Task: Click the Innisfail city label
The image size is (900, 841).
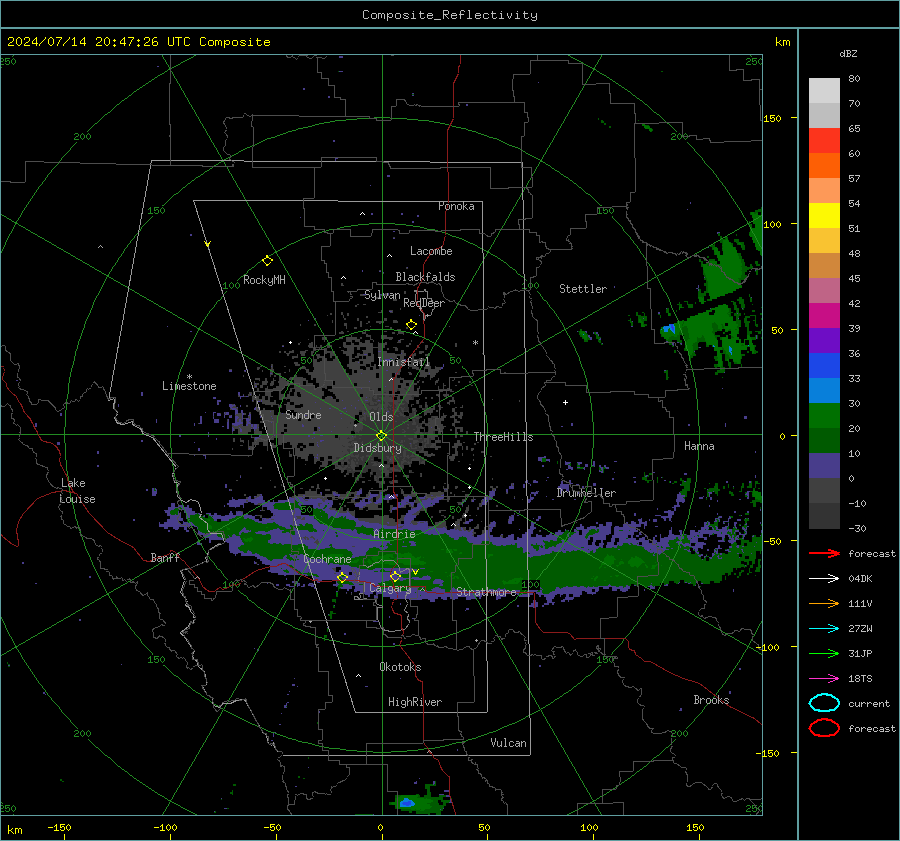Action: click(x=403, y=362)
